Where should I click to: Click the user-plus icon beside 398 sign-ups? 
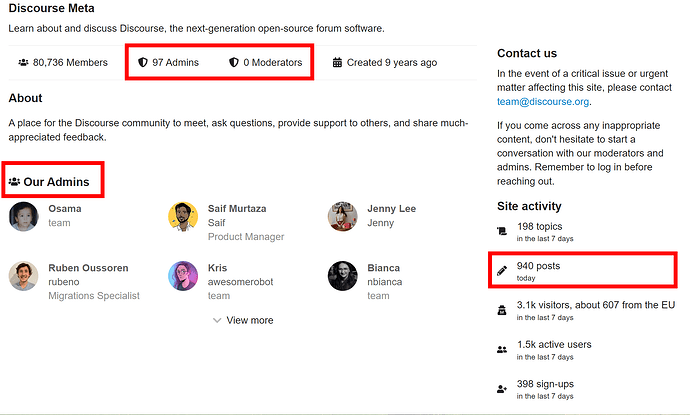pos(502,389)
